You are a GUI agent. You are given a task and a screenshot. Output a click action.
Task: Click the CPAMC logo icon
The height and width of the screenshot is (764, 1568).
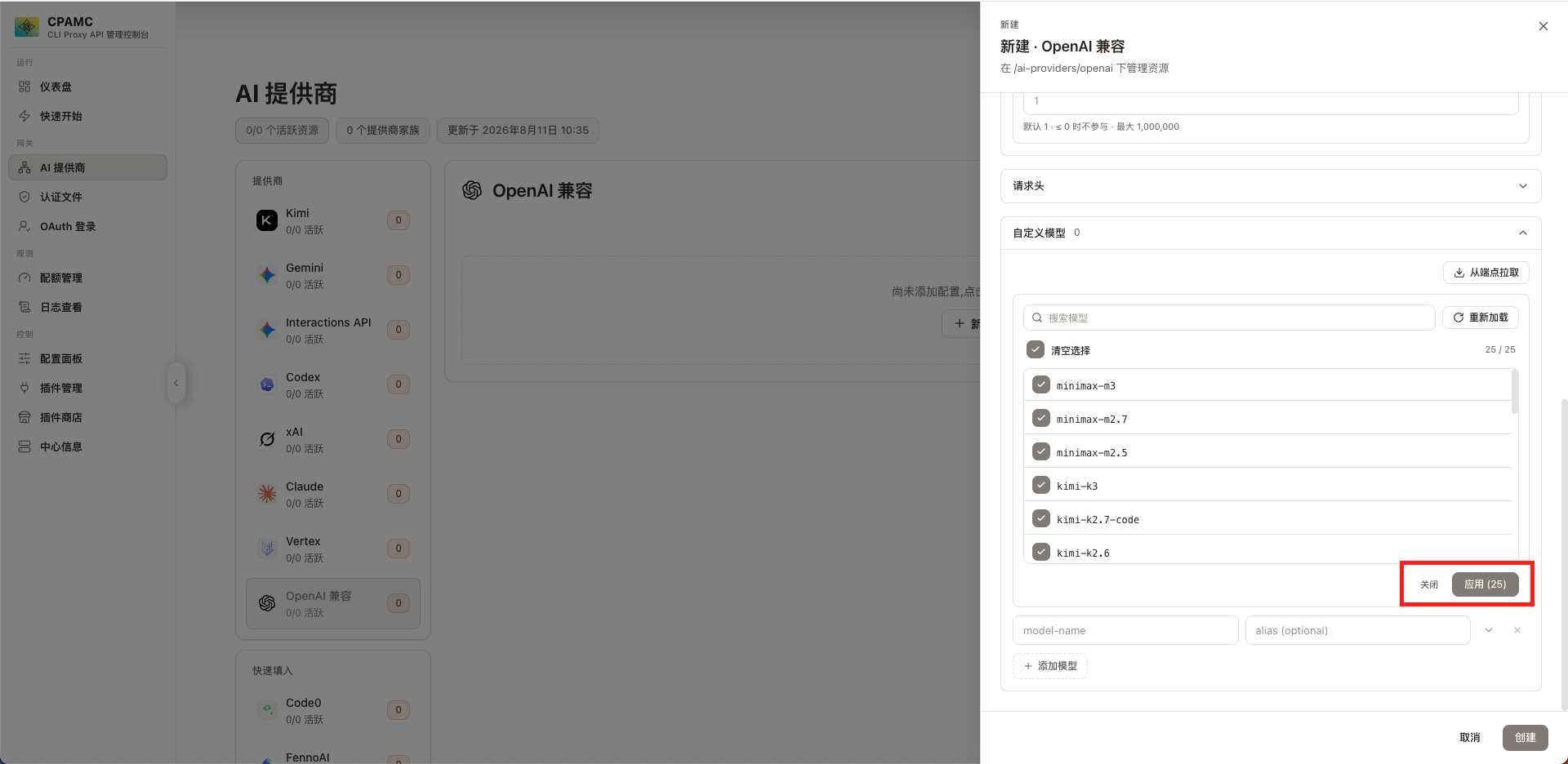[x=27, y=27]
